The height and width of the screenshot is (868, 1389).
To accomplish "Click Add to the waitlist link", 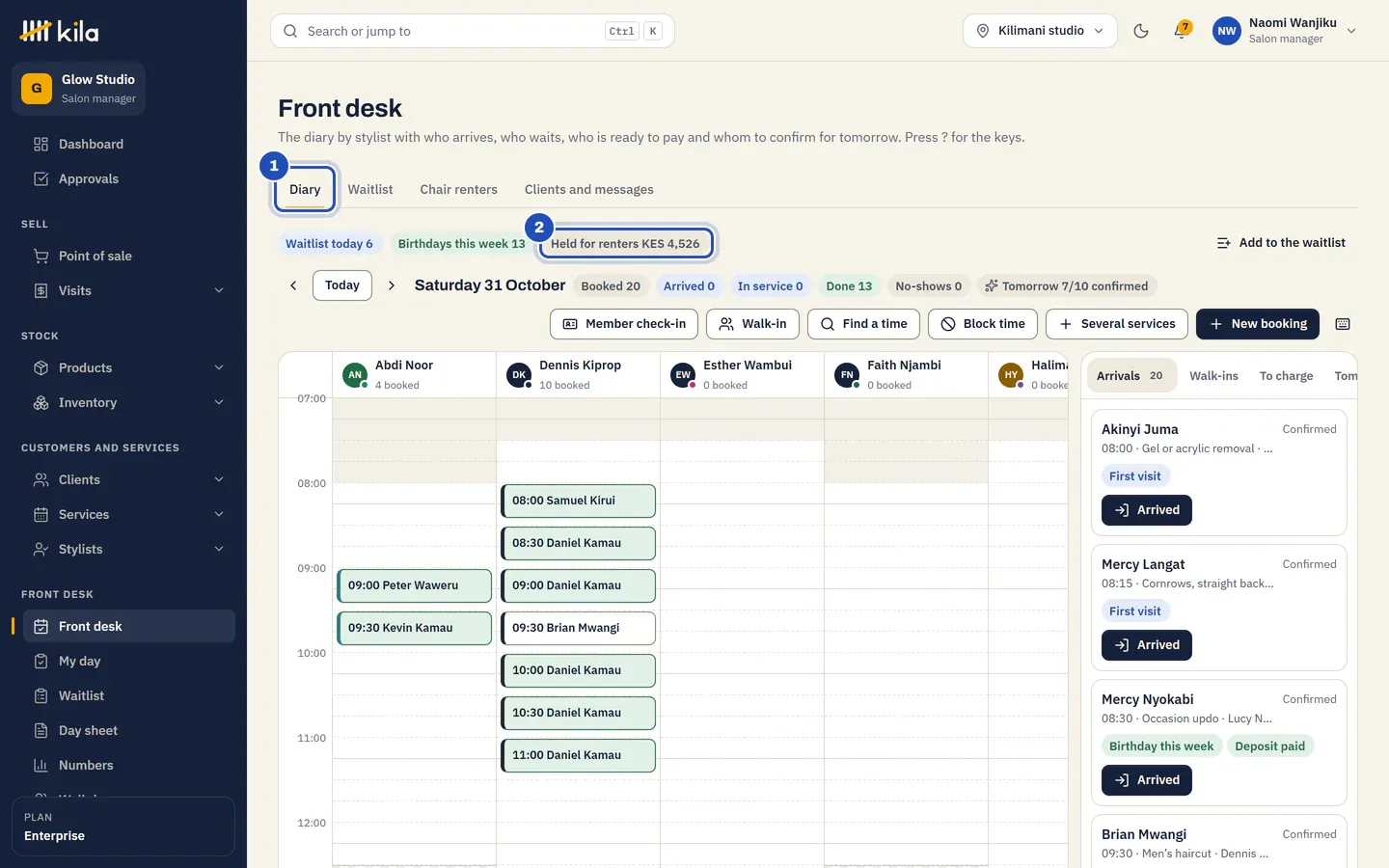I will 1281,243.
